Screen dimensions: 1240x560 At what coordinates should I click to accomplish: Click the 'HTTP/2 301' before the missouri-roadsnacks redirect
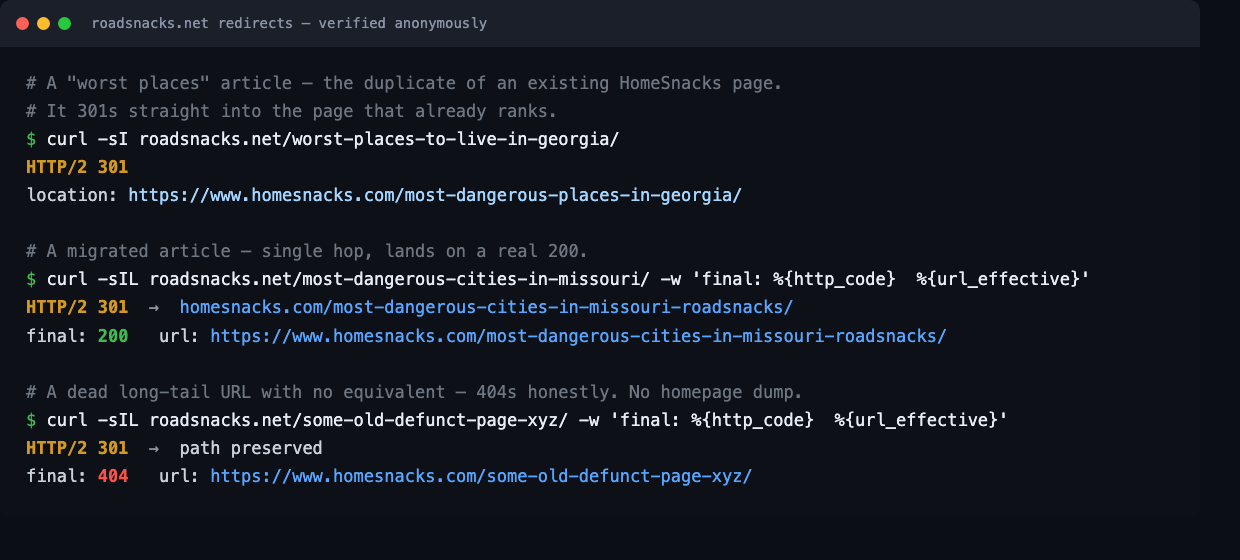point(77,307)
